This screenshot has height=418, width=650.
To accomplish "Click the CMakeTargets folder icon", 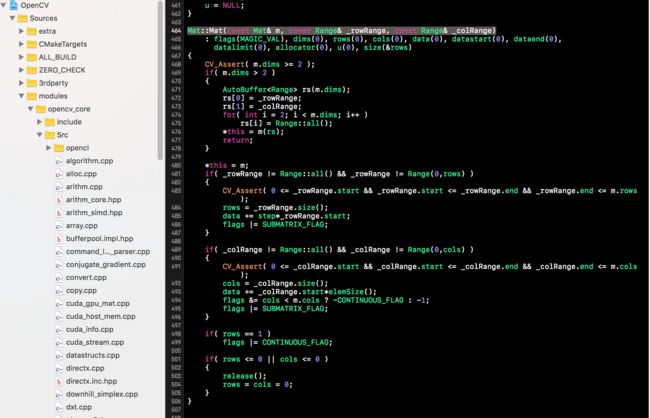I will [x=32, y=44].
